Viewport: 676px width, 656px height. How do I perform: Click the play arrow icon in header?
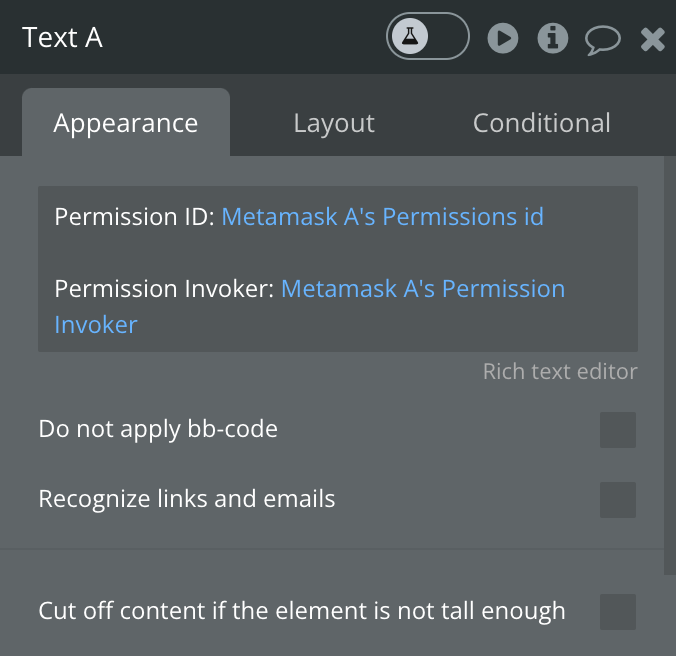[x=503, y=38]
